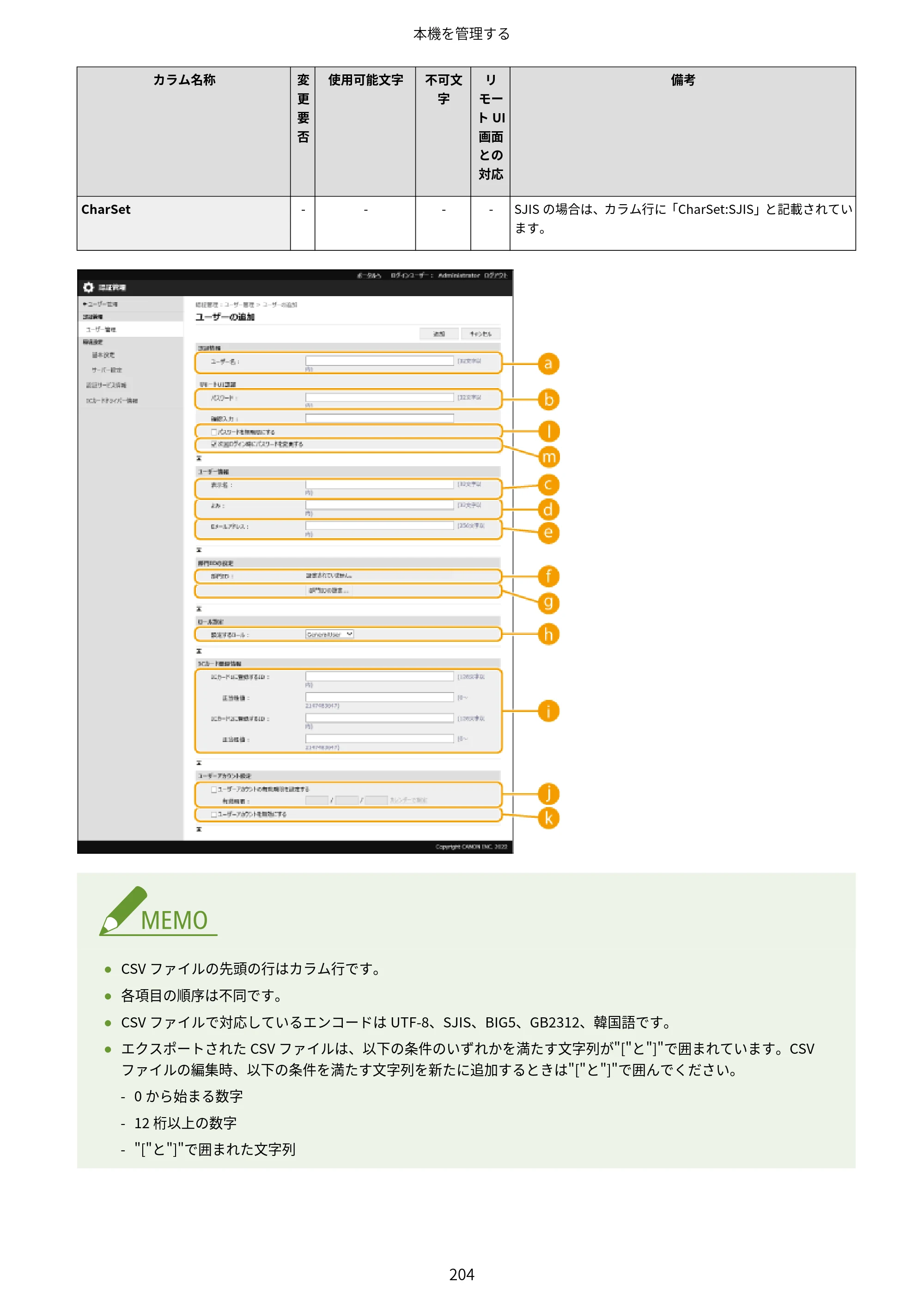This screenshot has width=924, height=1307.
Task: Check the disable user account checkbox
Action: click(214, 815)
